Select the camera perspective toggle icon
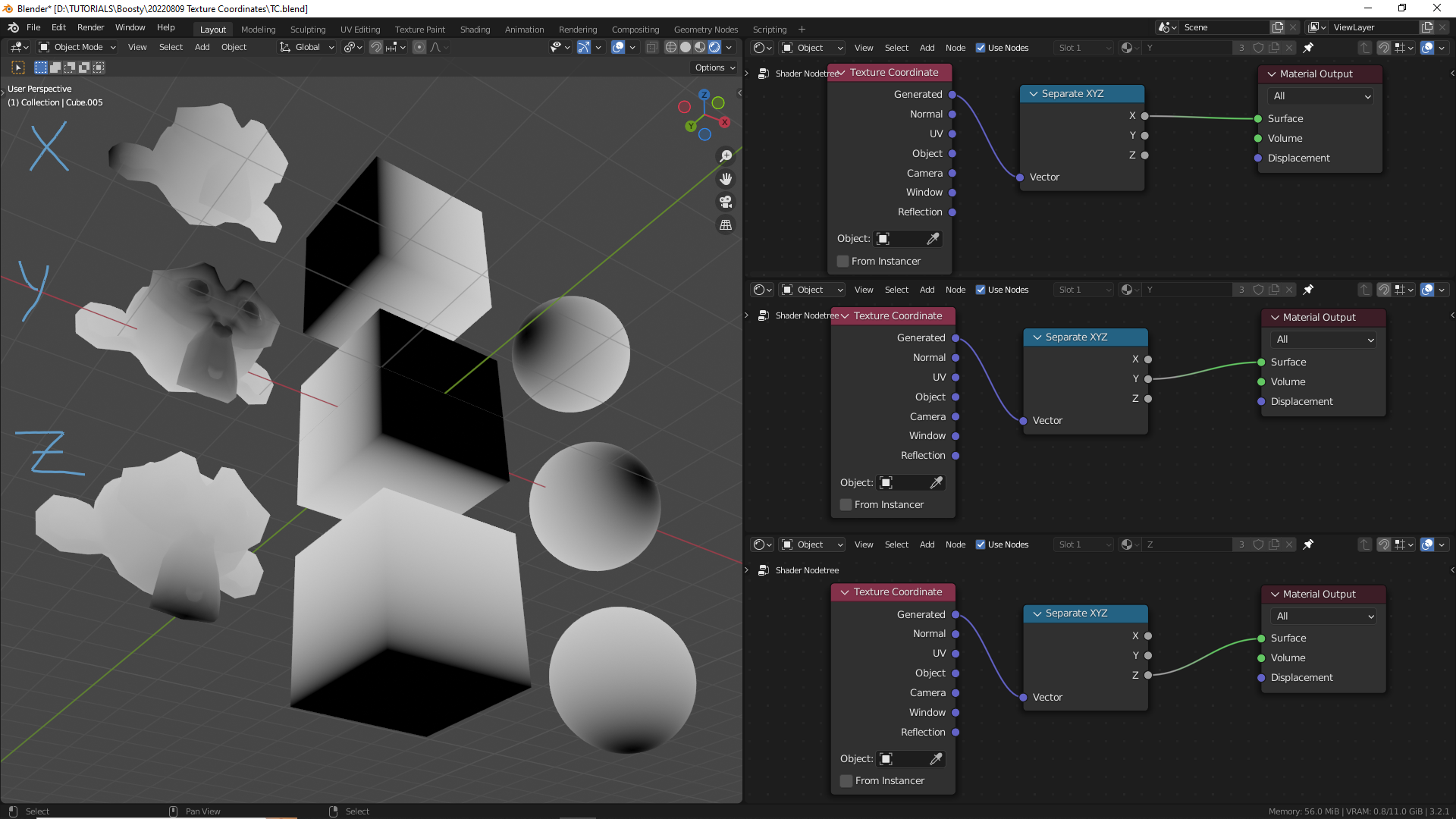Screen dimensions: 1456x819 point(724,201)
